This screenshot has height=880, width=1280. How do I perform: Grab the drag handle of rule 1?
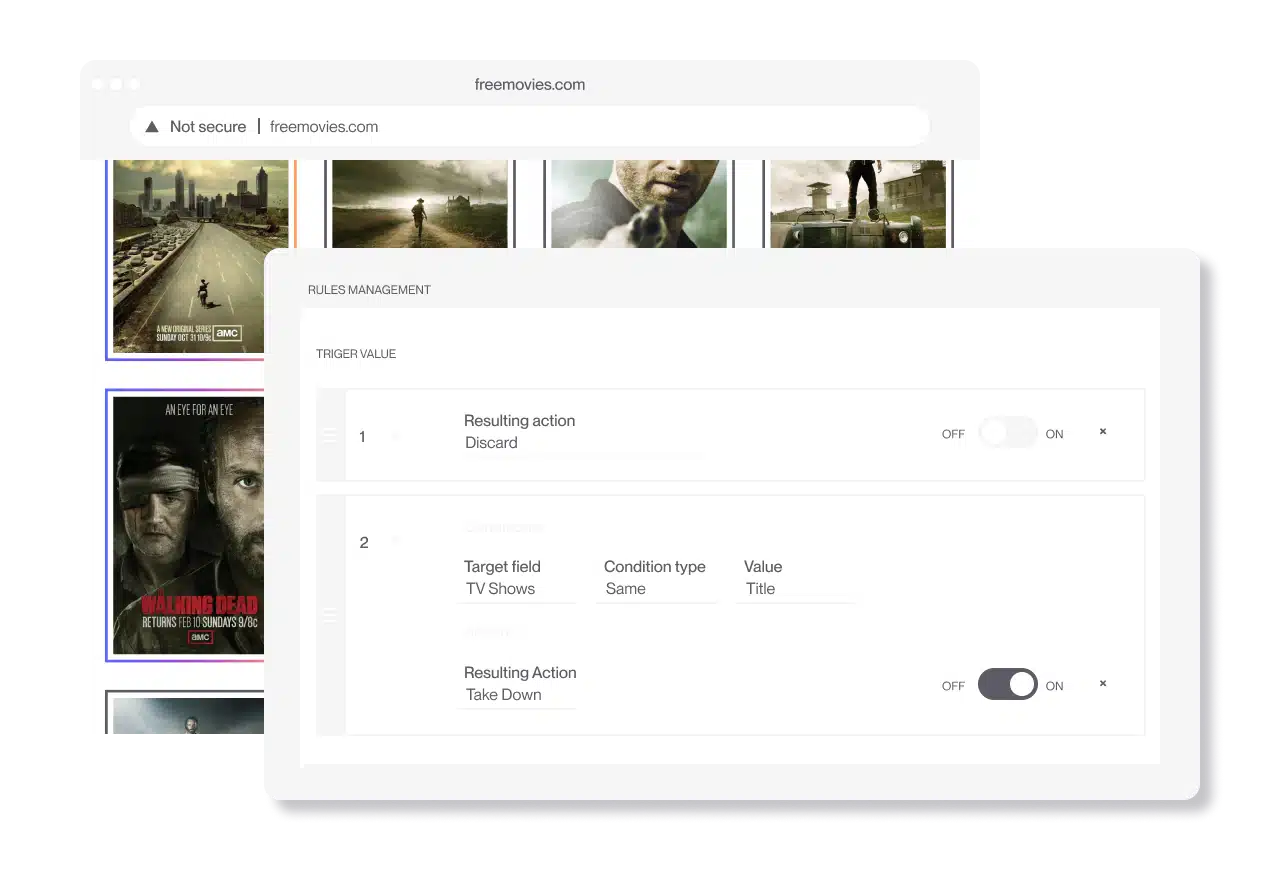(x=330, y=436)
